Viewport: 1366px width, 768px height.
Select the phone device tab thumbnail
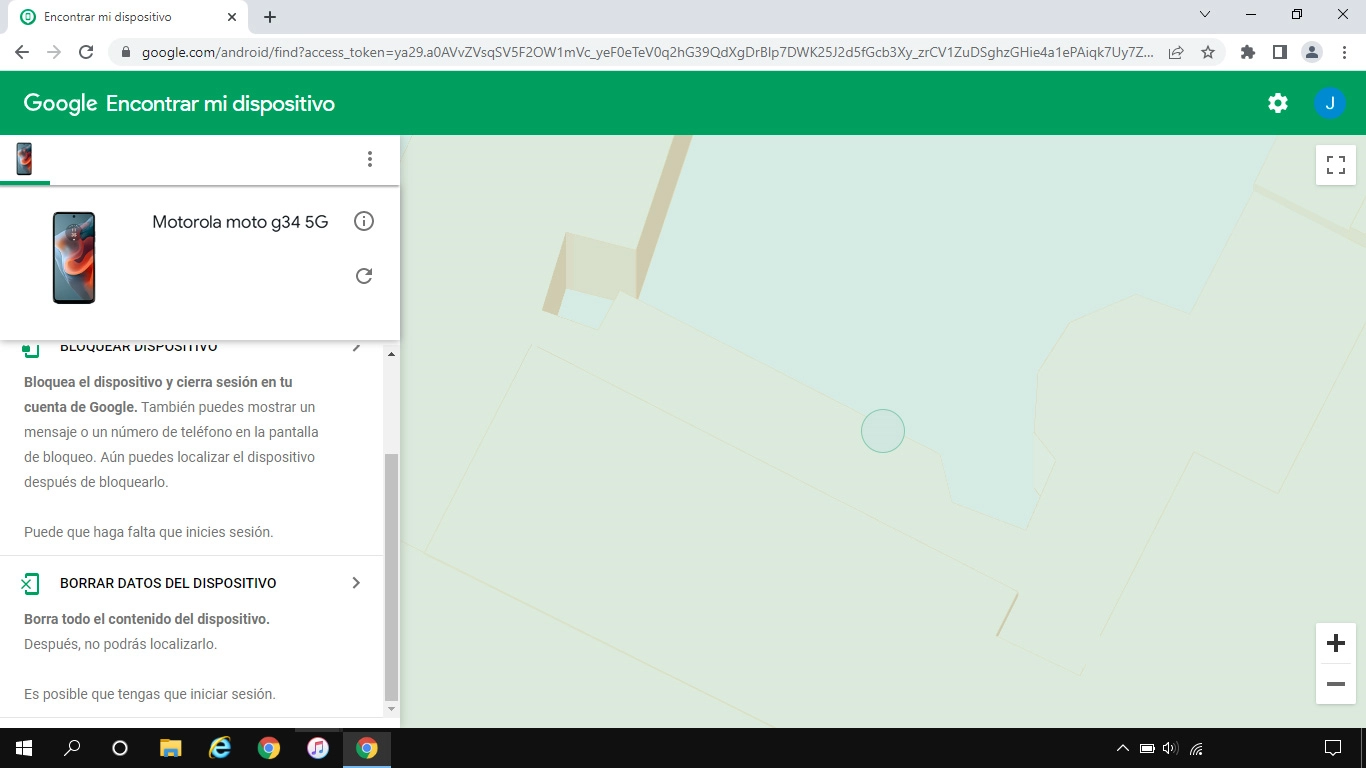[x=24, y=159]
